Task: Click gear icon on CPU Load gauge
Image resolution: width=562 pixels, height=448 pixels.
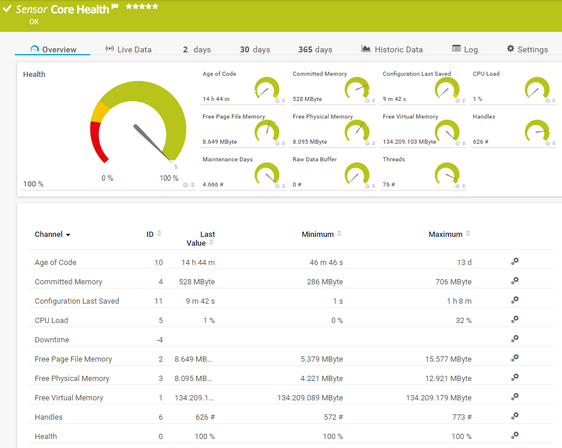Action: (x=547, y=101)
